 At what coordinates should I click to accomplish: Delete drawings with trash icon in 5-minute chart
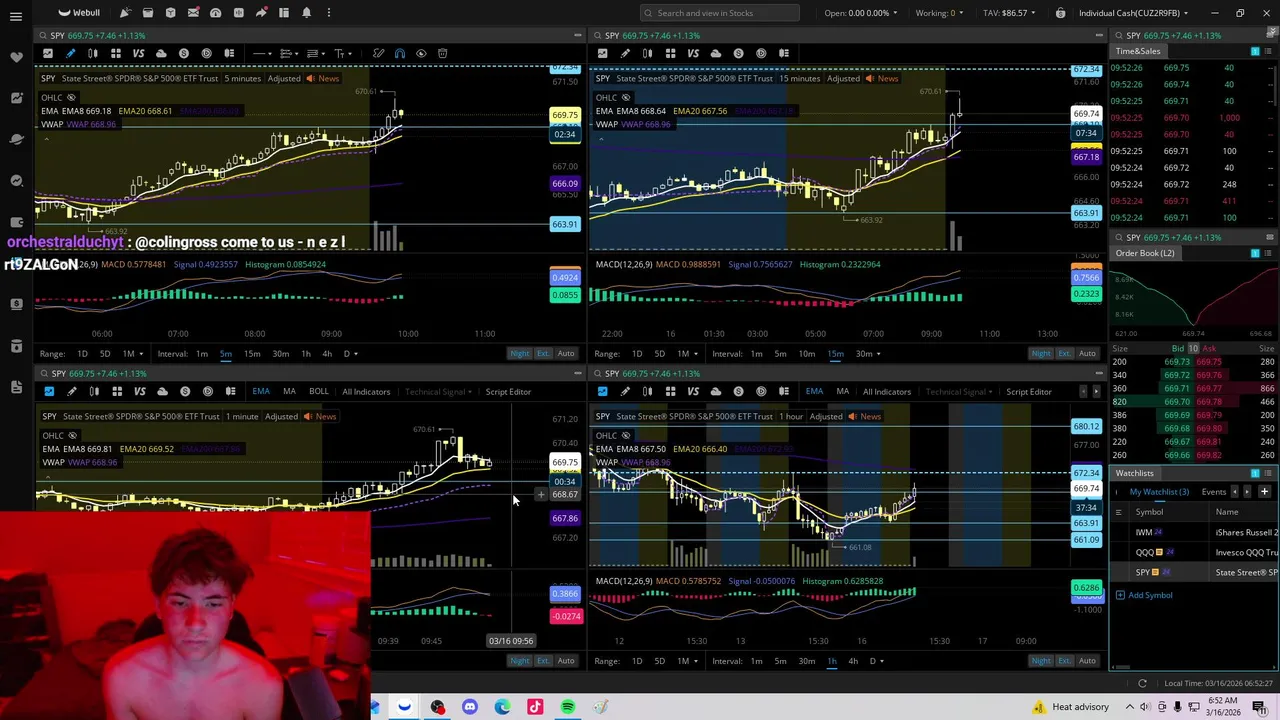click(444, 53)
